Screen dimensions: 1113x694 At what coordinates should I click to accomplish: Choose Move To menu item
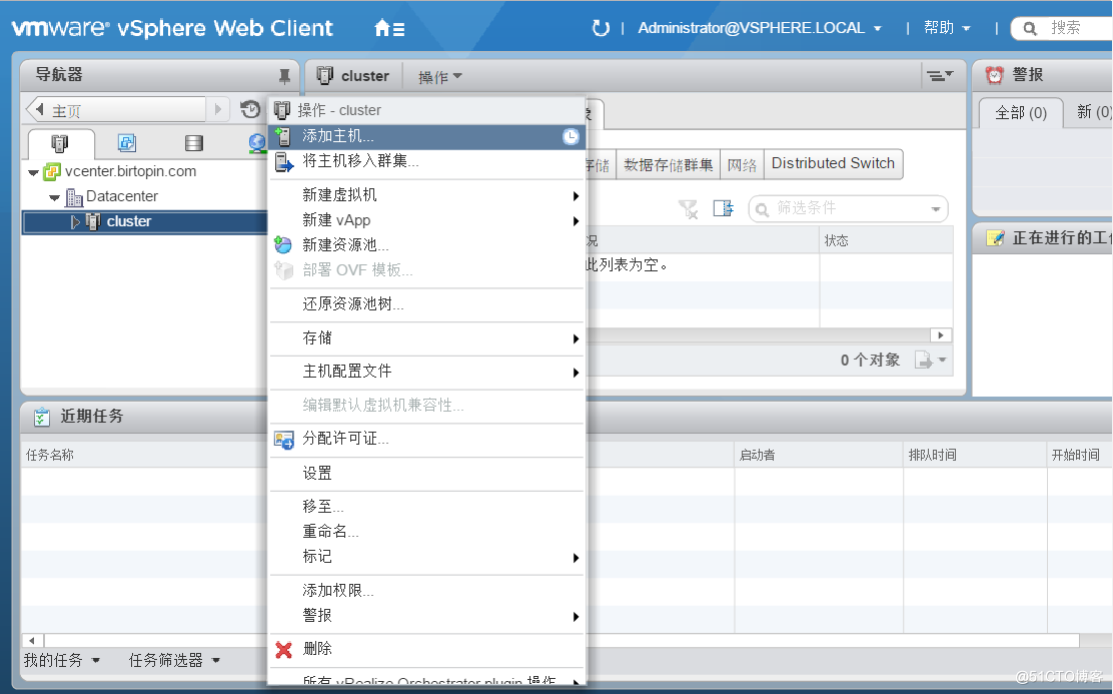pos(427,507)
